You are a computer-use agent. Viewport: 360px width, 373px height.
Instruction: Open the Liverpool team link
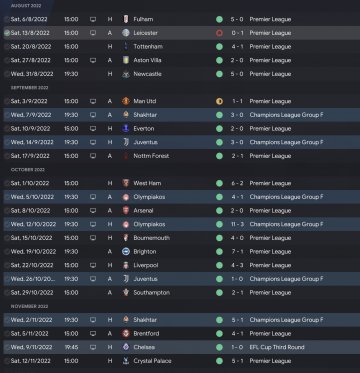click(x=146, y=265)
